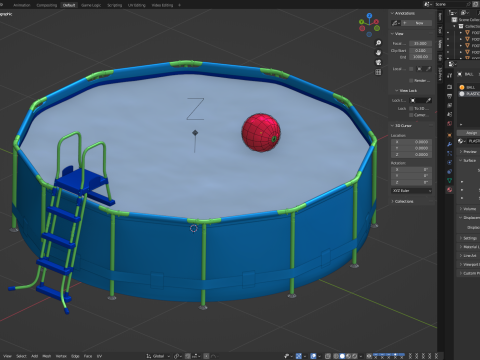Expand the Collections panel

coord(392,201)
